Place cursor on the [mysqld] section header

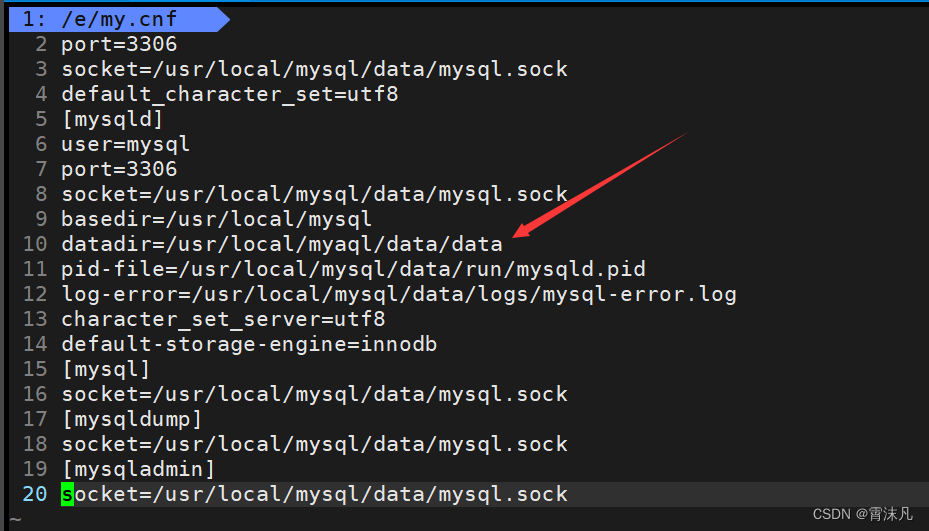(111, 119)
